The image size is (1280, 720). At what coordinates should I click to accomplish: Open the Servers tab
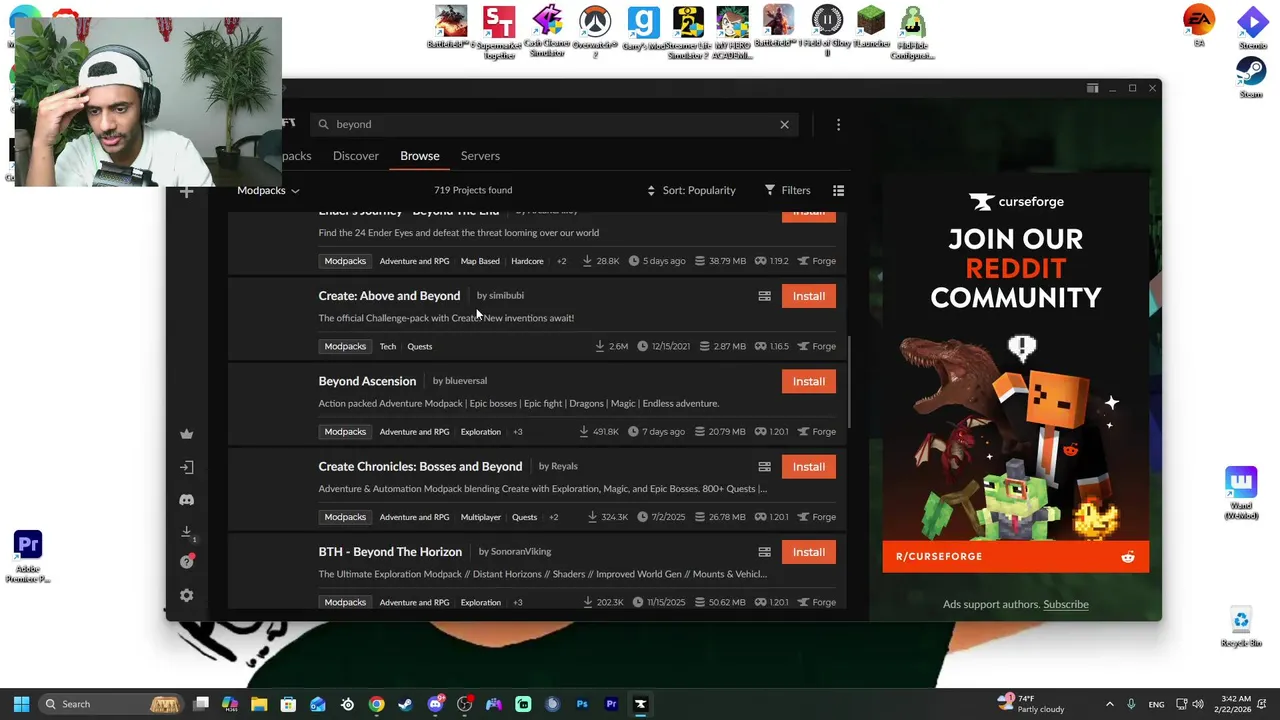480,156
